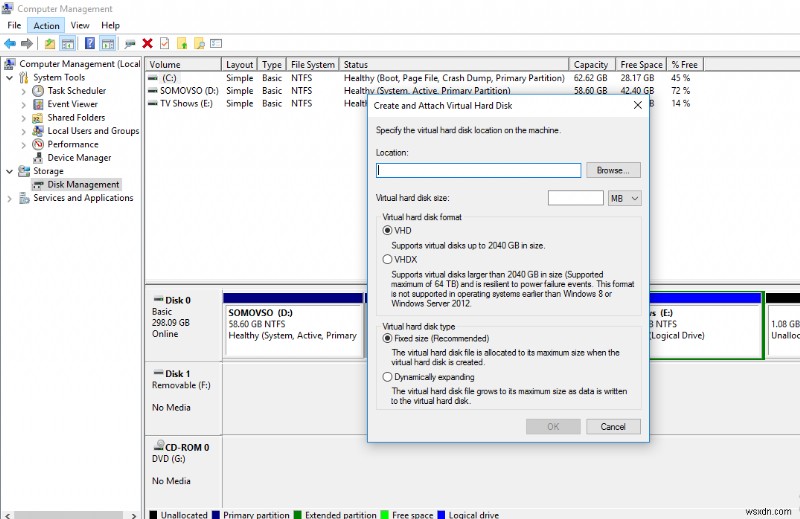The image size is (800, 519).
Task: Click the folder with magnifier icon
Action: pos(199,44)
